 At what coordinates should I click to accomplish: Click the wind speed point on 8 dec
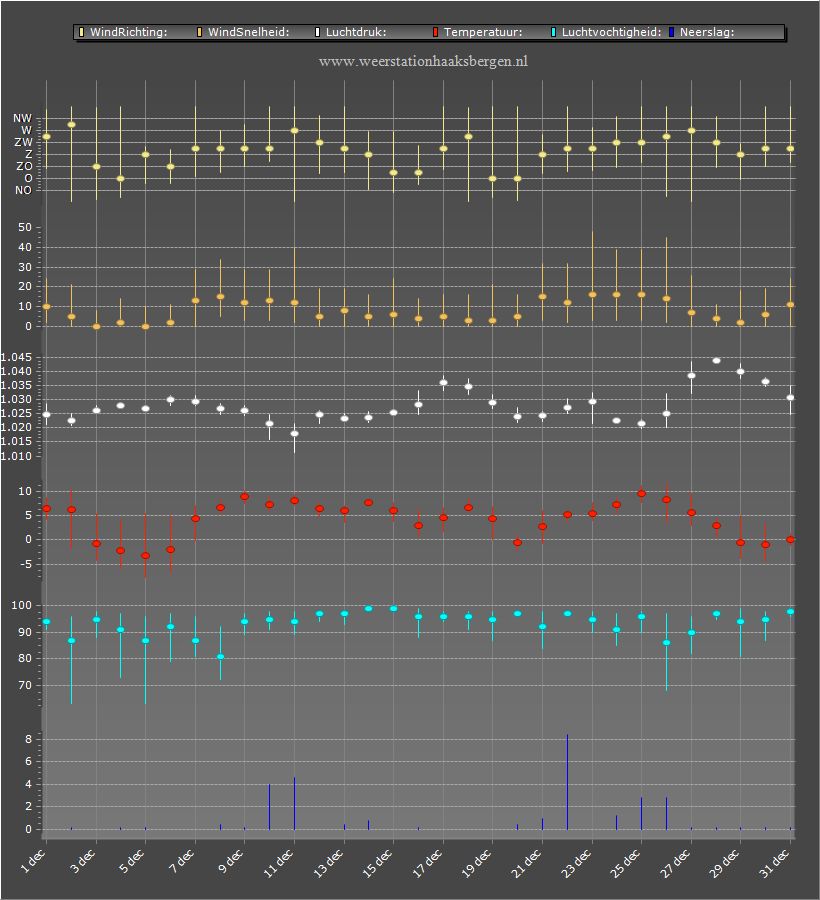point(220,297)
